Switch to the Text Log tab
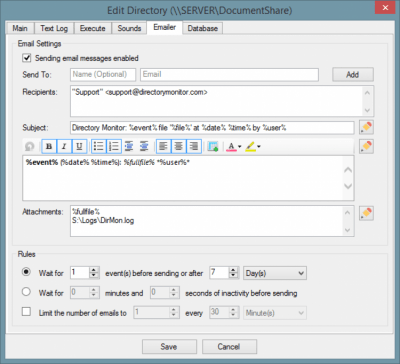400x364 pixels. tap(54, 28)
